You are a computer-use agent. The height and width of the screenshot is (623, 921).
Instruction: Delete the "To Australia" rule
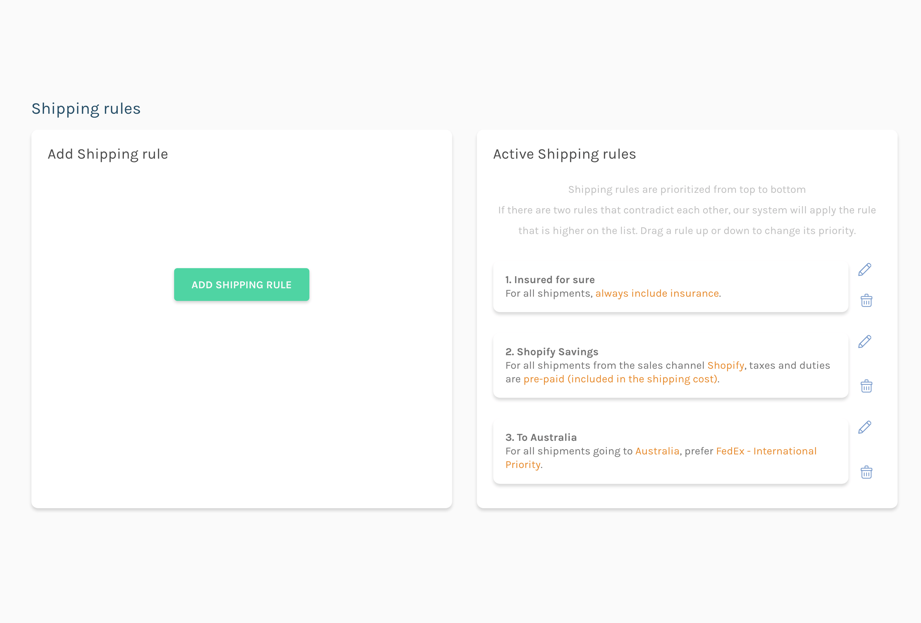click(866, 472)
